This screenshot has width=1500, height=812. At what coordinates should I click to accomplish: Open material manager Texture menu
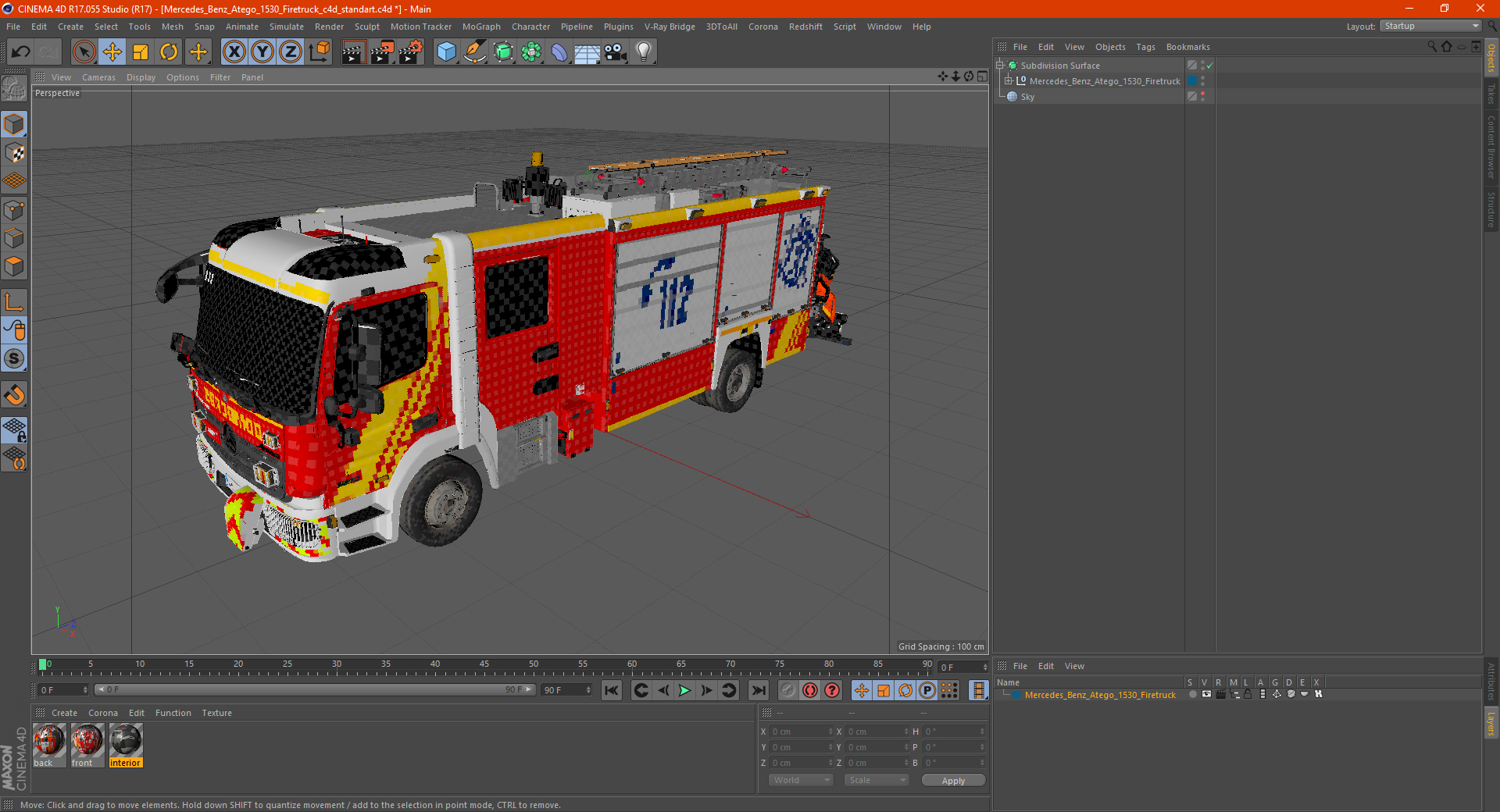(x=216, y=713)
